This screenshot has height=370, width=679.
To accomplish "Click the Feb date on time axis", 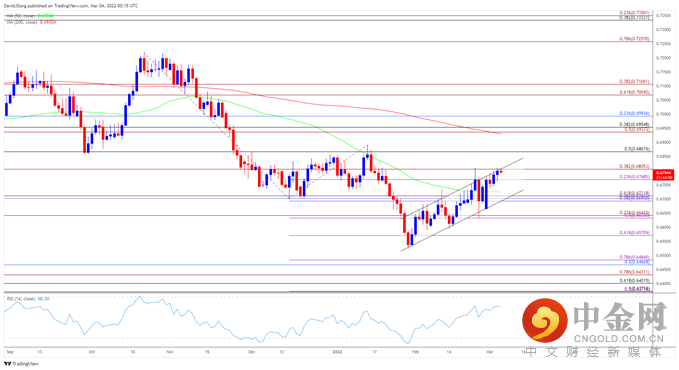I will click(x=415, y=352).
